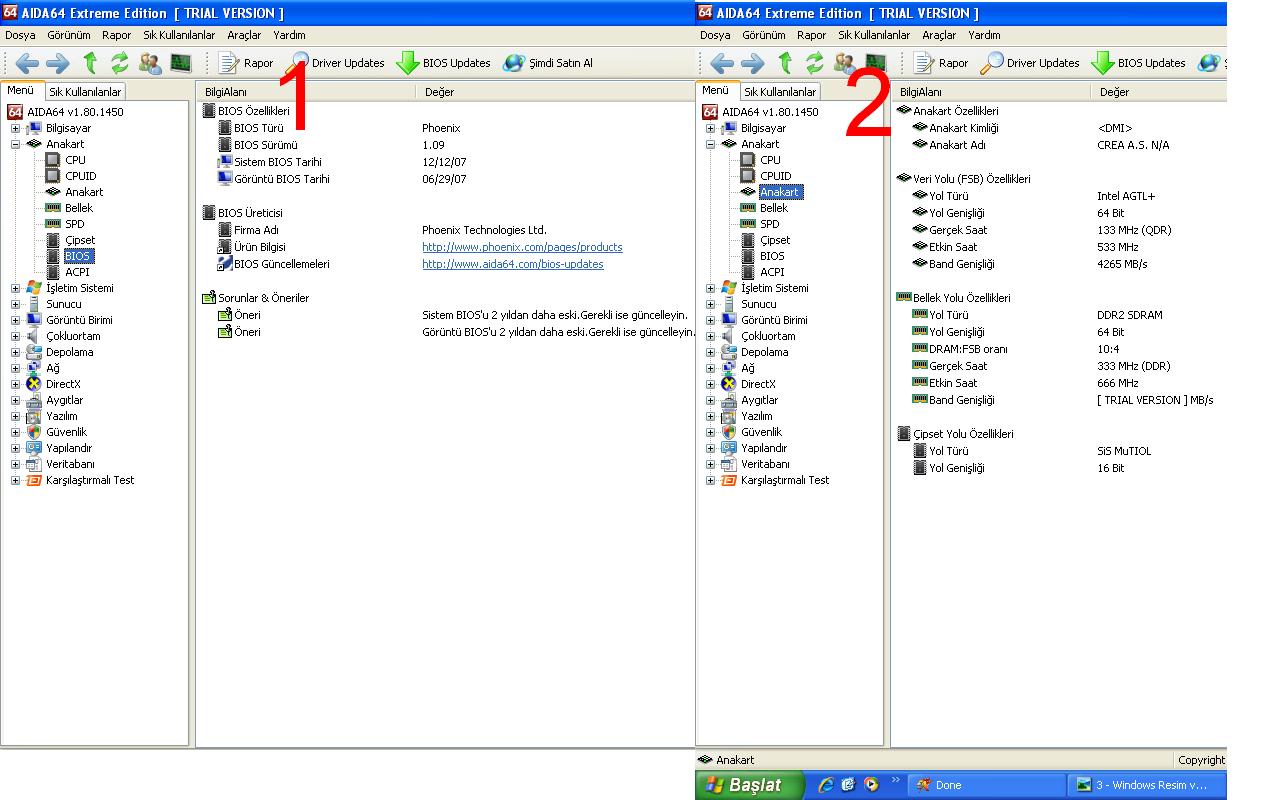Click BIOS Updates in left window toolbar
This screenshot has width=1280, height=800.
[x=444, y=63]
